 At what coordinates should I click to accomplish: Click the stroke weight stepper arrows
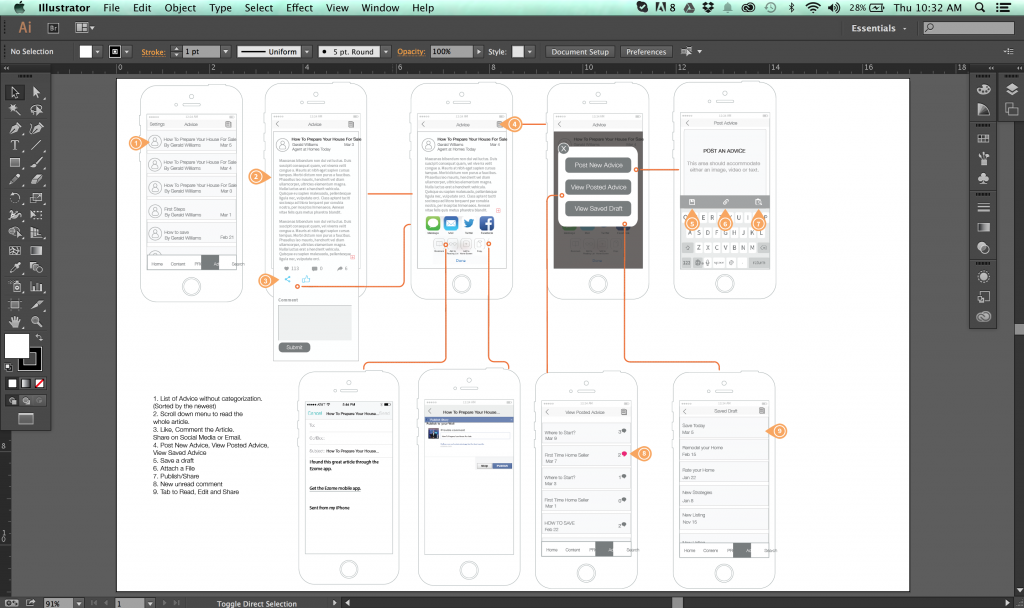point(176,52)
